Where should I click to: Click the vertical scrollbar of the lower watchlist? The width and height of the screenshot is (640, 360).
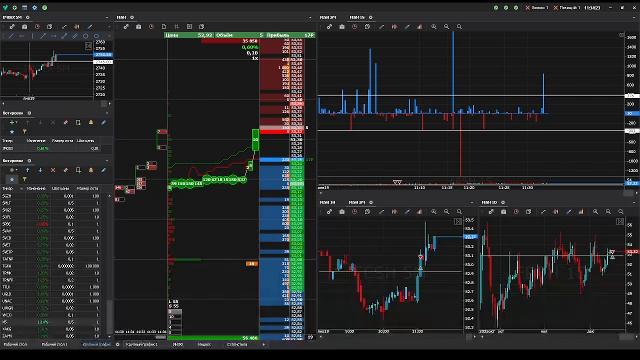pyautogui.click(x=109, y=316)
